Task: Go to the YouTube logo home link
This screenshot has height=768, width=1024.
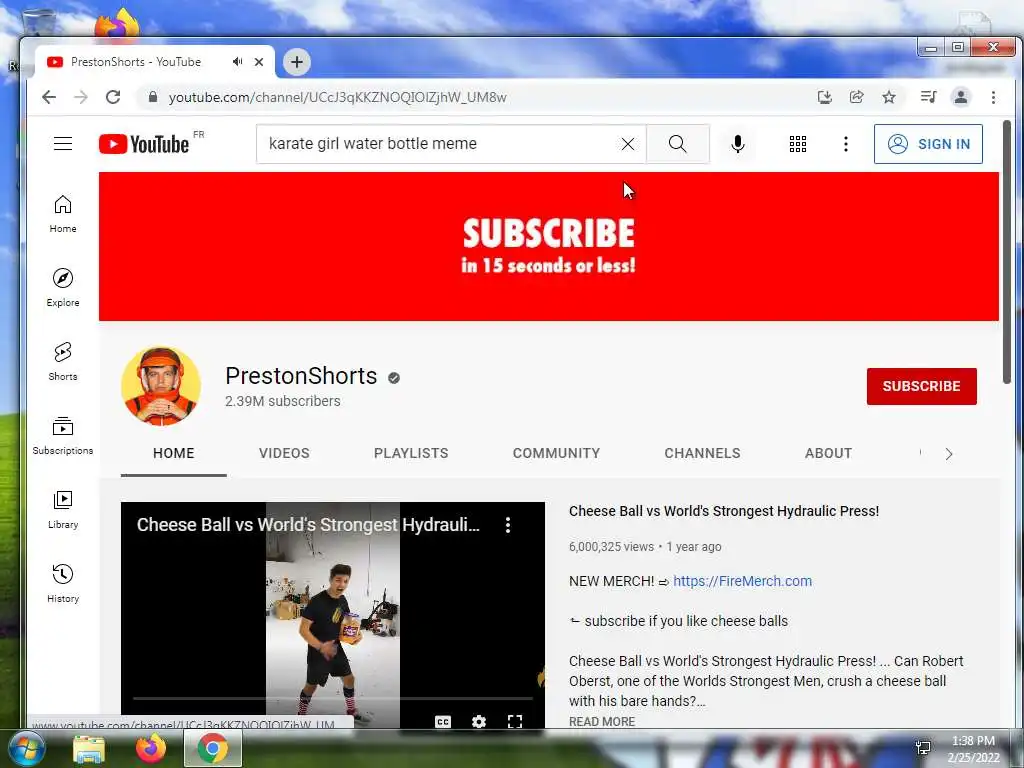Action: [144, 144]
